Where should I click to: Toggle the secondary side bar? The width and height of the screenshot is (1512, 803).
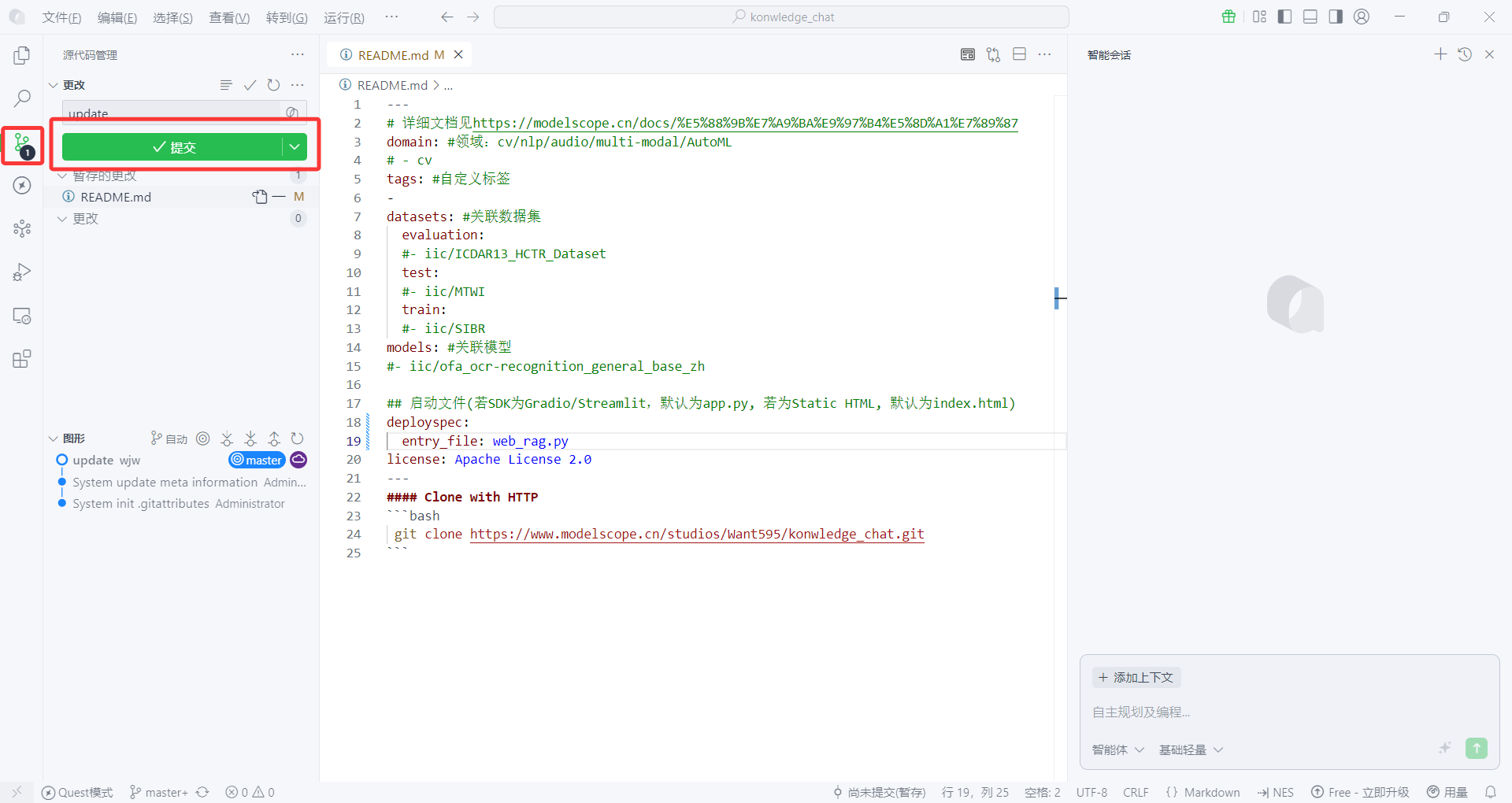[1336, 17]
